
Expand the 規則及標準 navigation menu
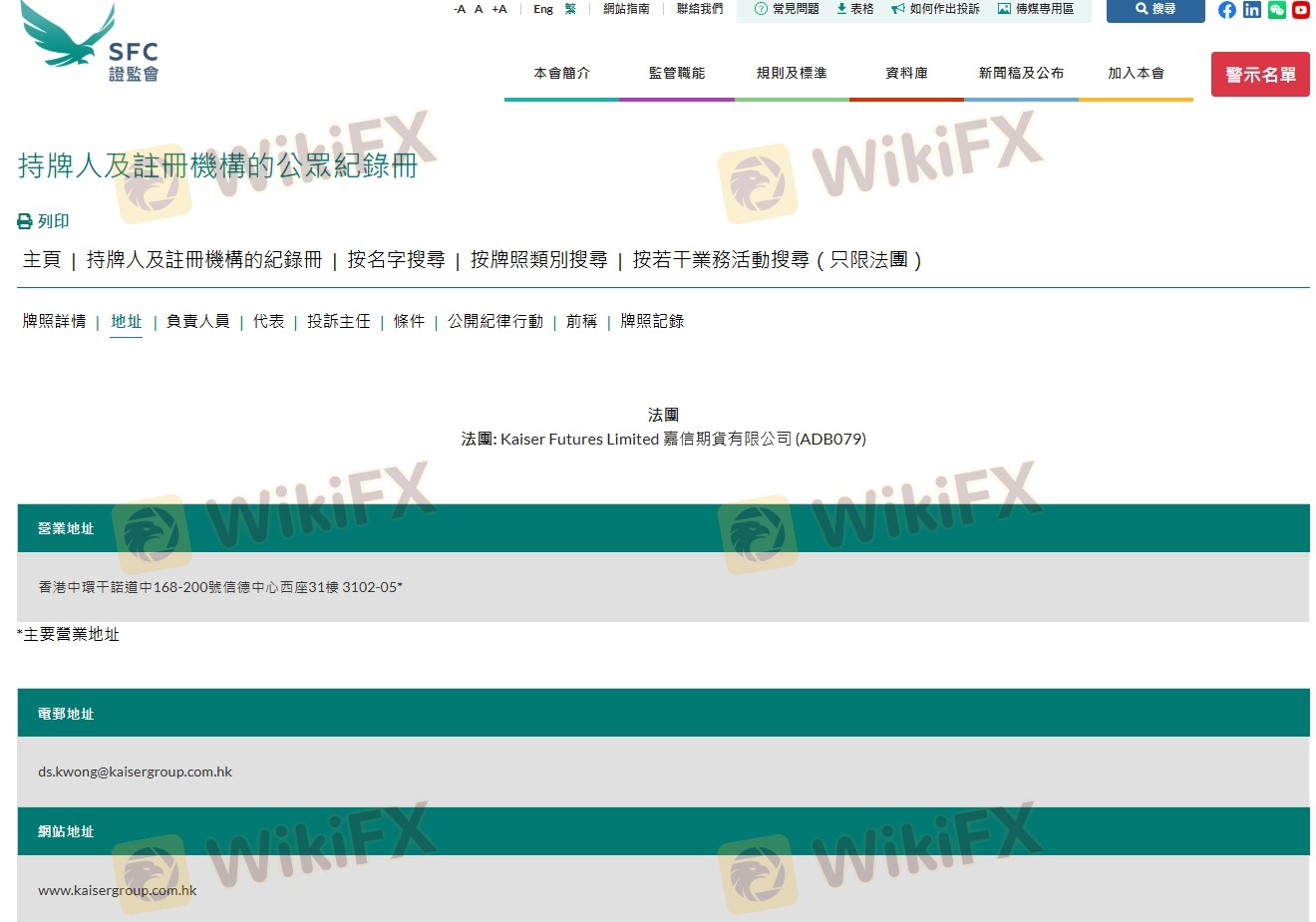(x=792, y=73)
